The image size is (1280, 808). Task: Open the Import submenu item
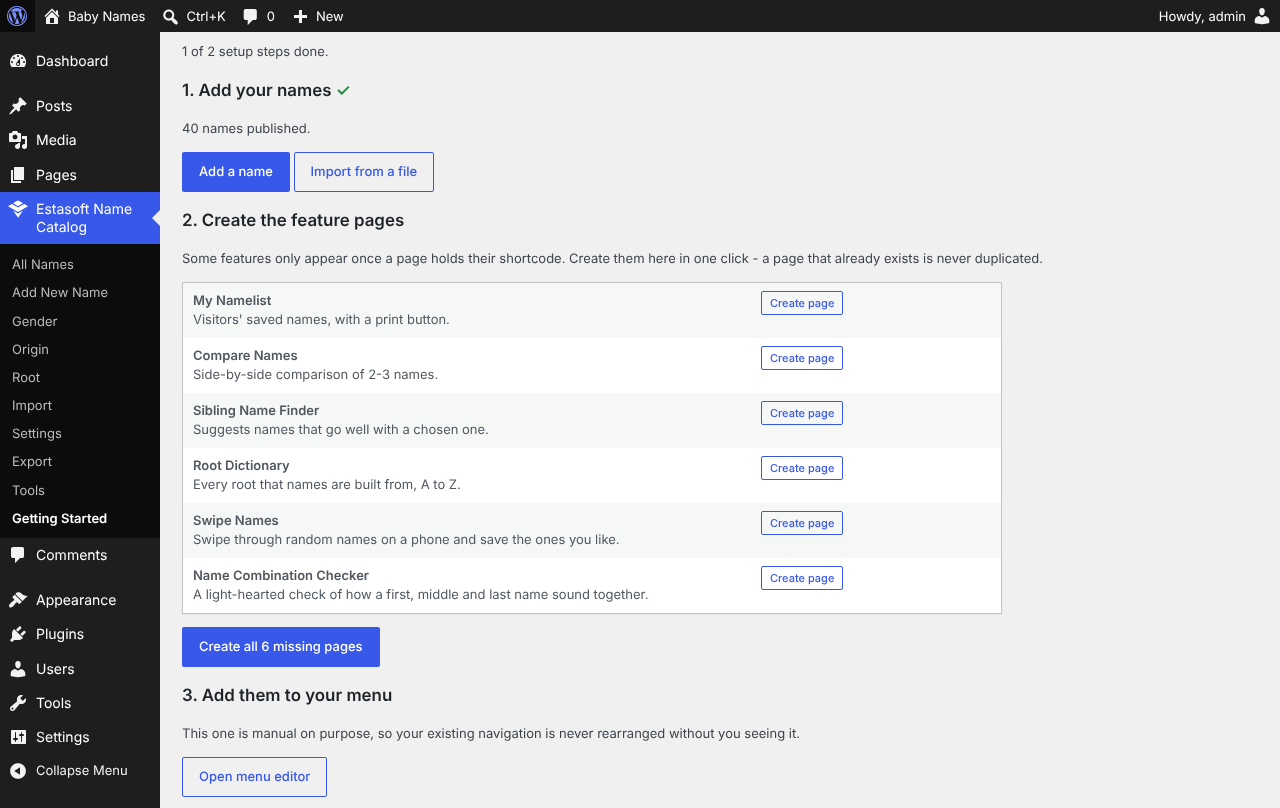click(32, 405)
